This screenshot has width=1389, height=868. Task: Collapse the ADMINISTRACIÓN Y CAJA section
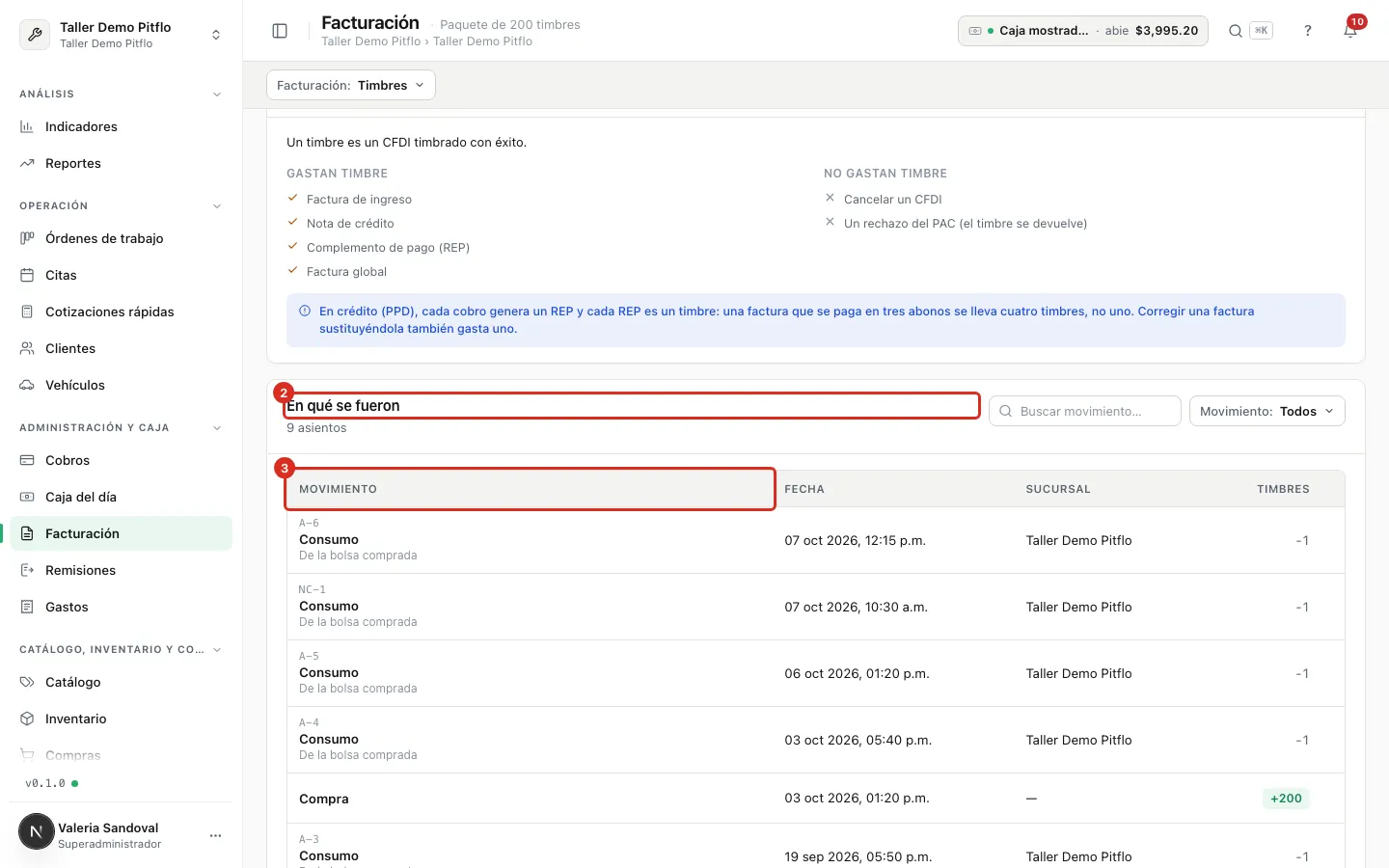click(x=217, y=428)
